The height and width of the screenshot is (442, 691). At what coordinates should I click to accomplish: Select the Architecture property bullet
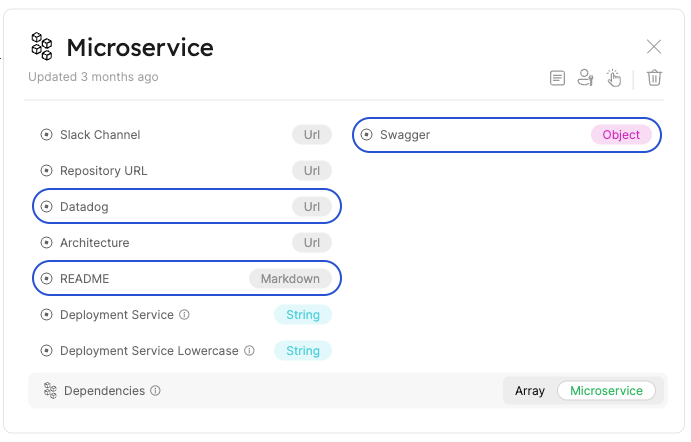click(46, 243)
